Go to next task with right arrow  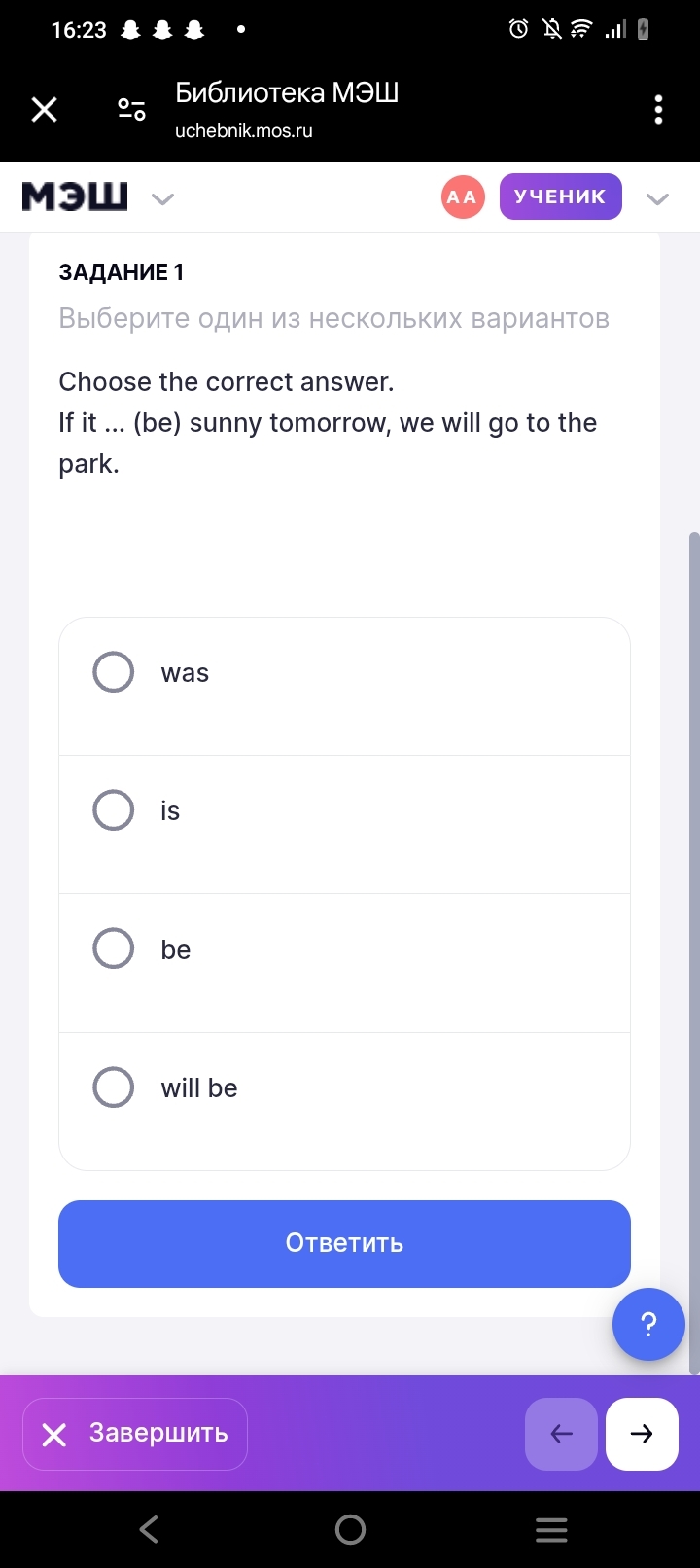[x=642, y=1434]
